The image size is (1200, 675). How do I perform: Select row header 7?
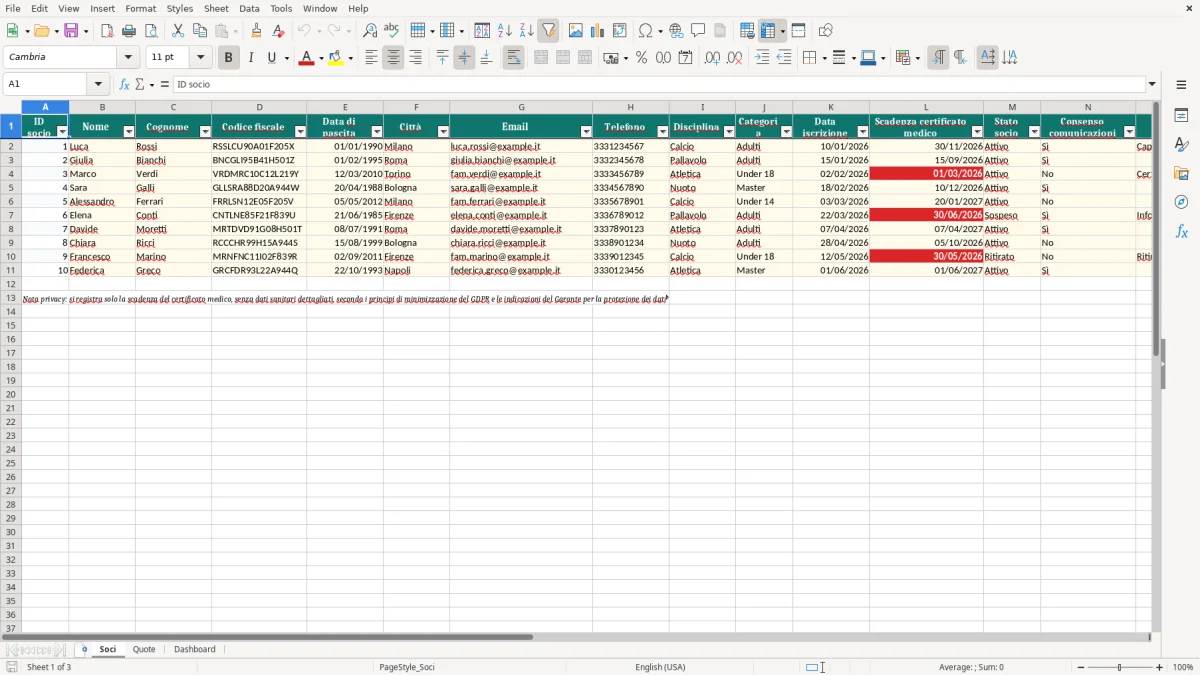(x=10, y=215)
